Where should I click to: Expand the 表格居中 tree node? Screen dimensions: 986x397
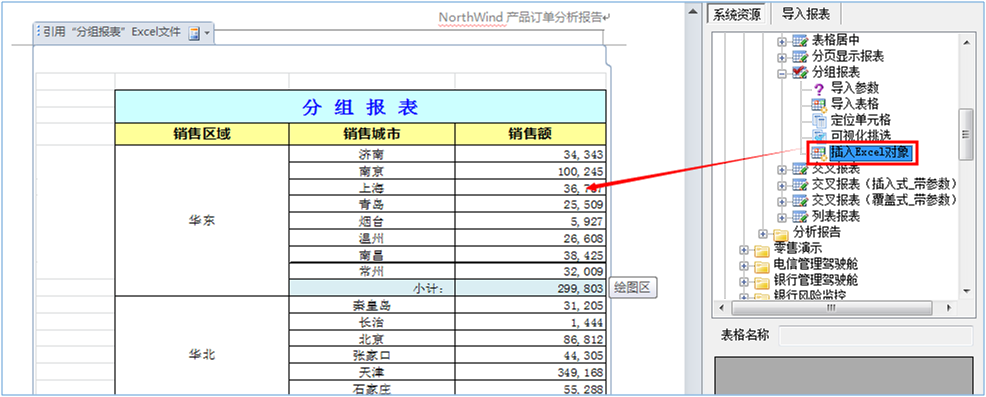[x=782, y=41]
